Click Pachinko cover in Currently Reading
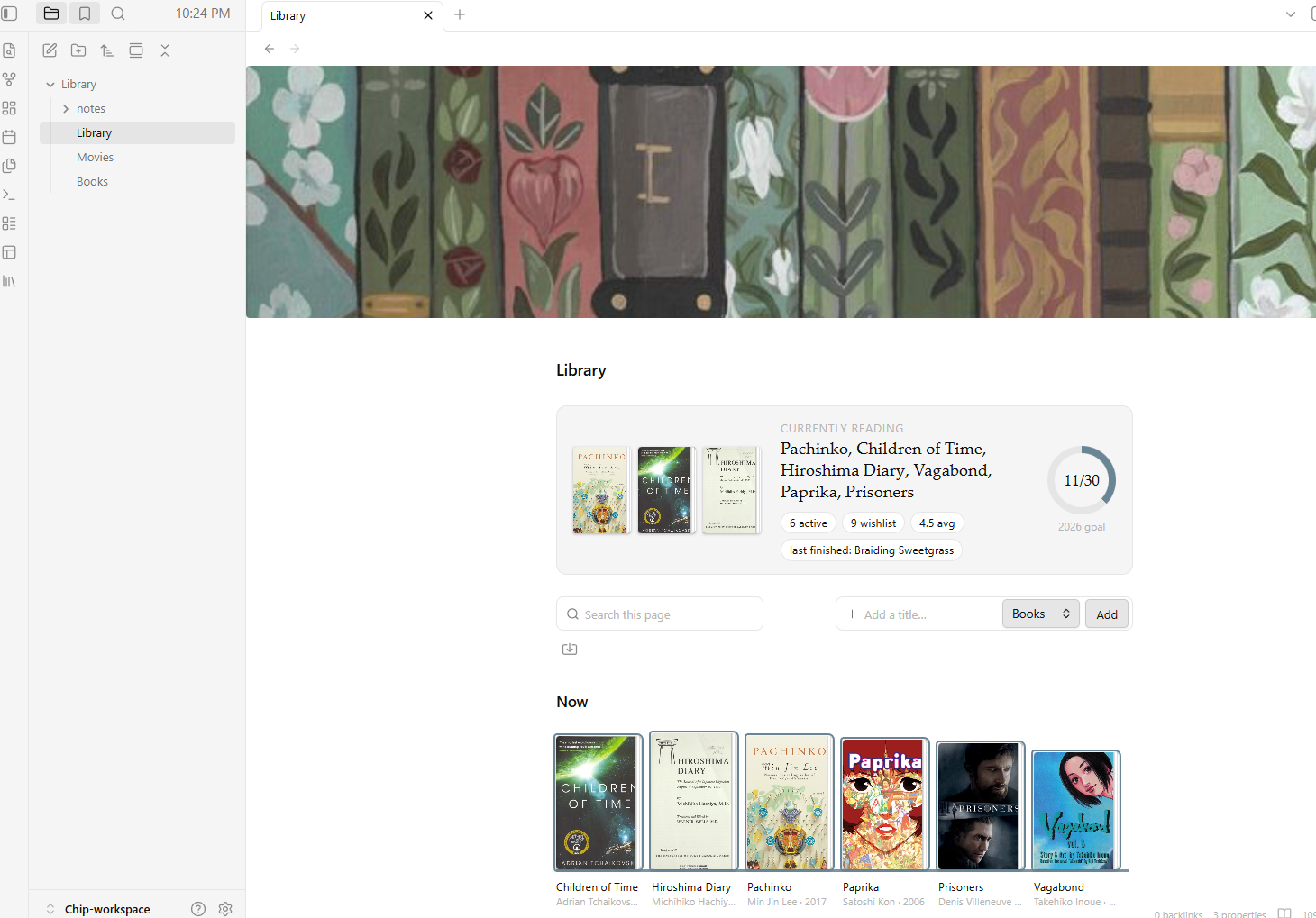The width and height of the screenshot is (1316, 918). click(x=601, y=490)
